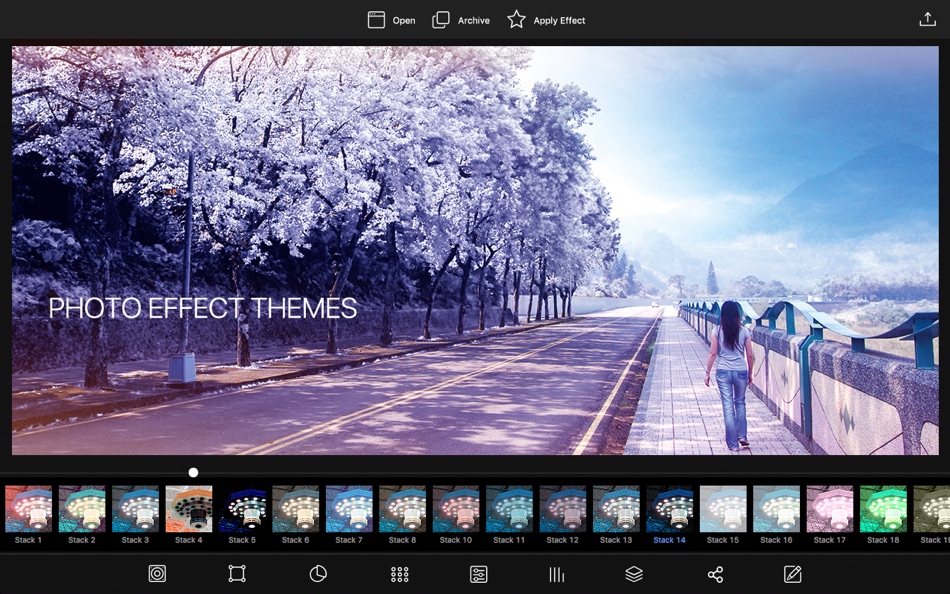The height and width of the screenshot is (594, 950).
Task: Reselect the highlighted Stack 14 preset
Action: pos(670,512)
